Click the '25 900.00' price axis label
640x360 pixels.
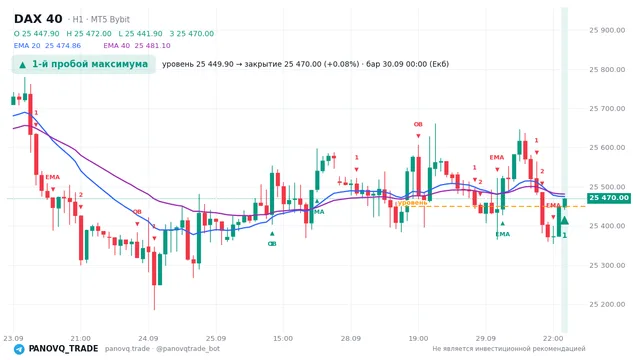[x=607, y=30]
